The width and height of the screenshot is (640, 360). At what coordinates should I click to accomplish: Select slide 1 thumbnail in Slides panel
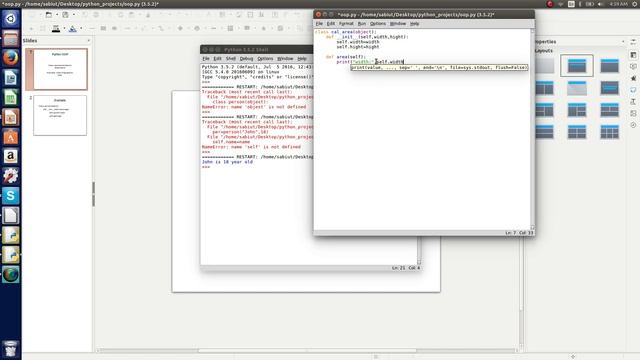(60, 69)
